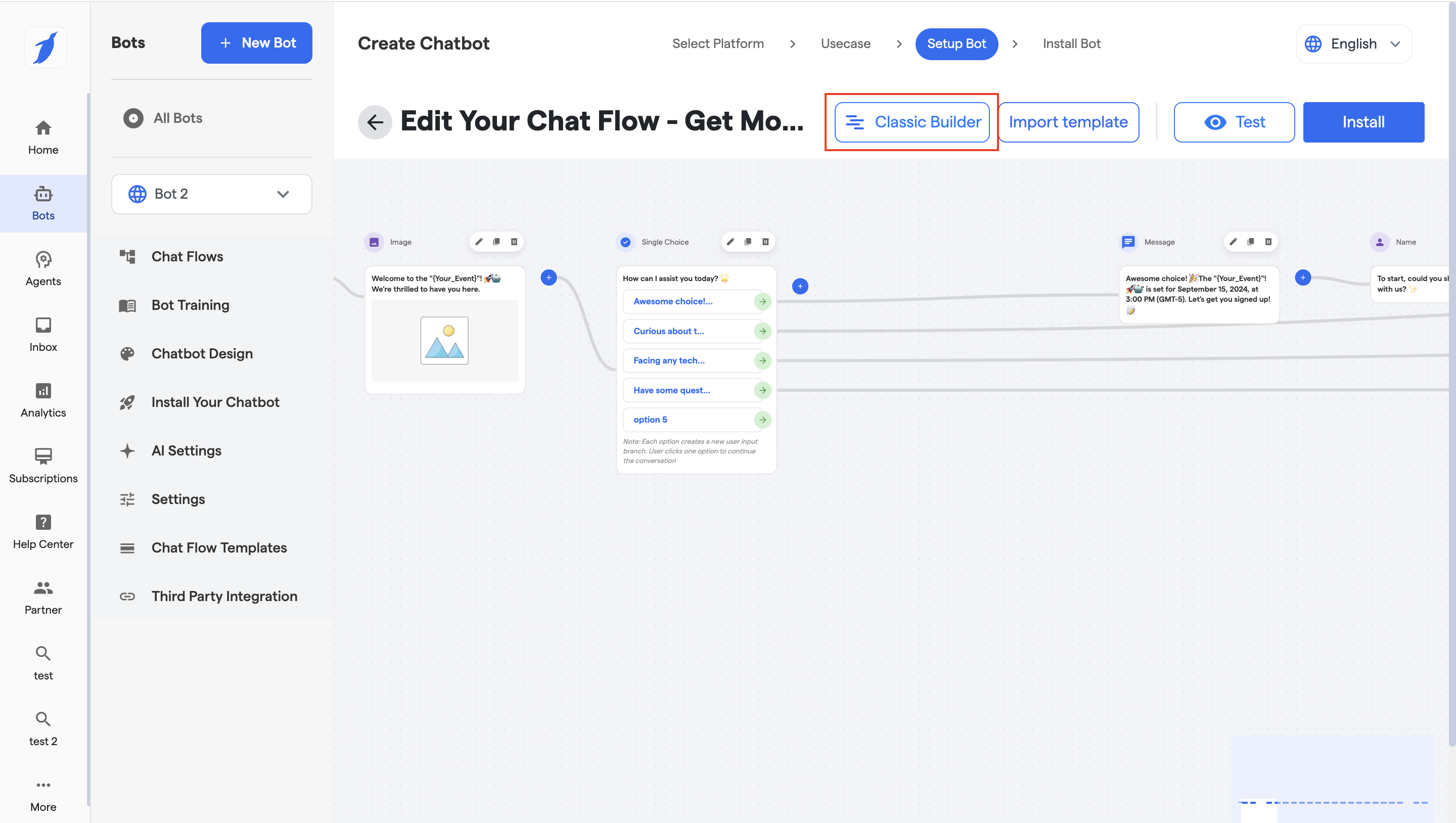The width and height of the screenshot is (1456, 823).
Task: Click the back arrow beside Edit Your Chat Flow
Action: tap(375, 122)
